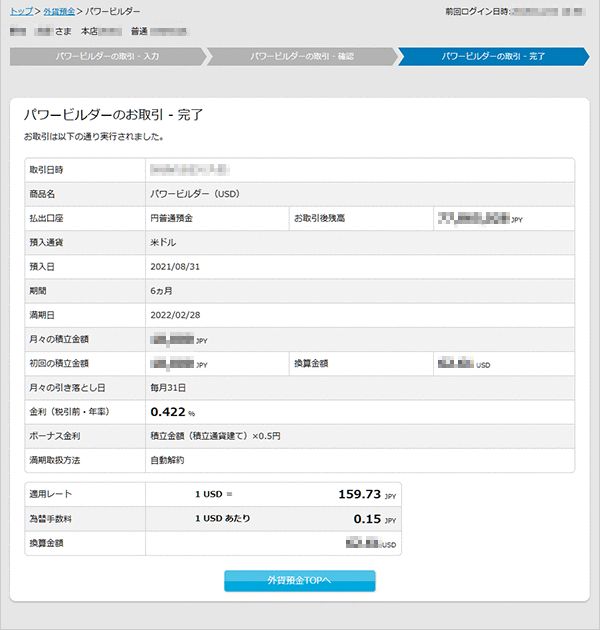Click the トップ breadcrumb link
The height and width of the screenshot is (630, 600).
21,11
